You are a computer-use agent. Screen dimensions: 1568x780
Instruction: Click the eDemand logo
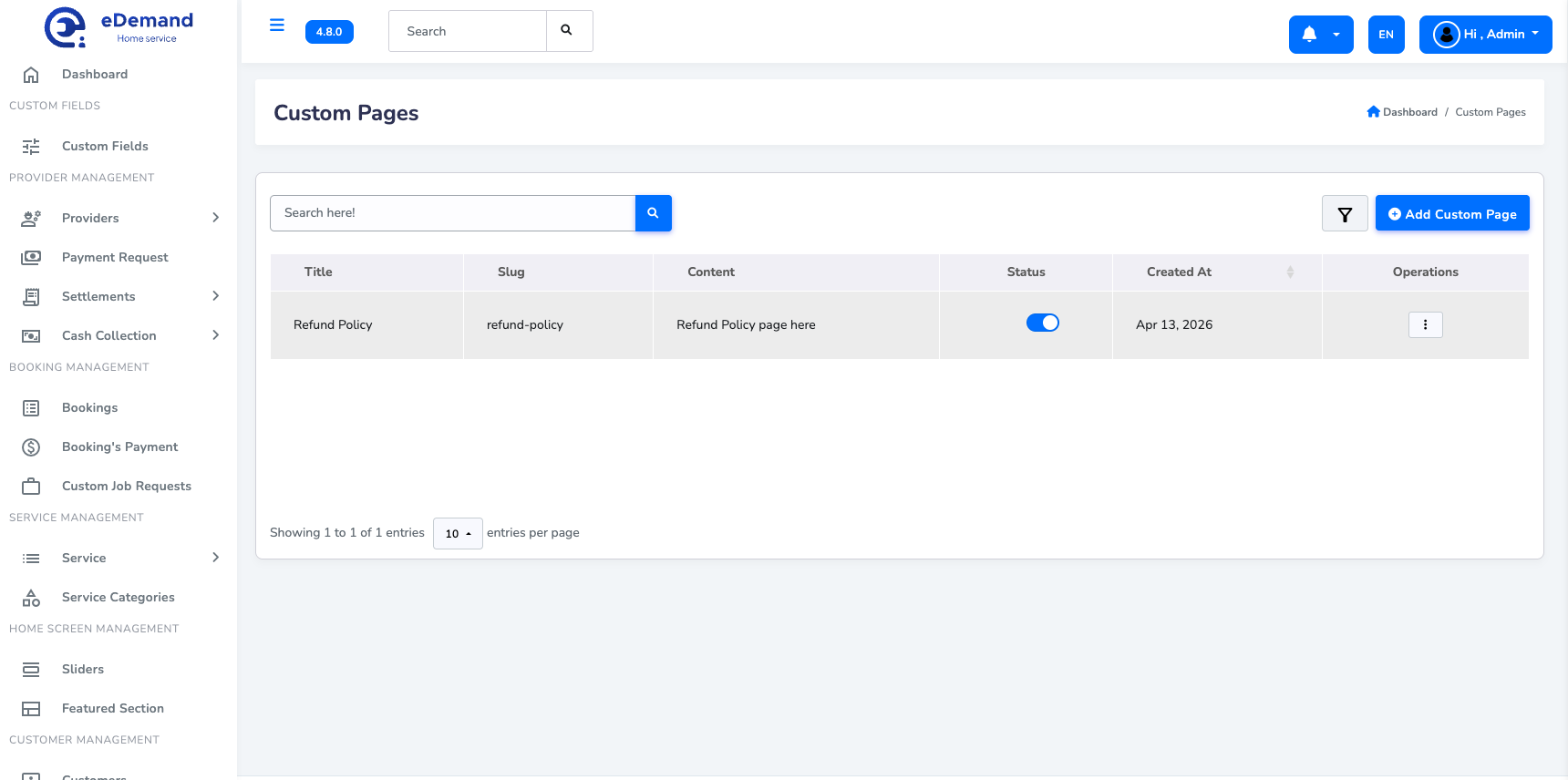(x=119, y=27)
